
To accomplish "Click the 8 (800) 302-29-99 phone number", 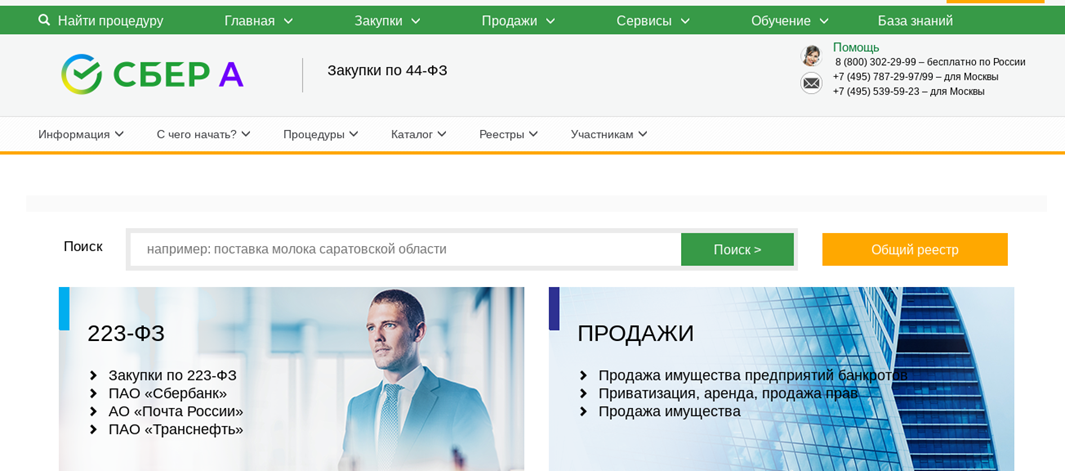I will tap(876, 62).
